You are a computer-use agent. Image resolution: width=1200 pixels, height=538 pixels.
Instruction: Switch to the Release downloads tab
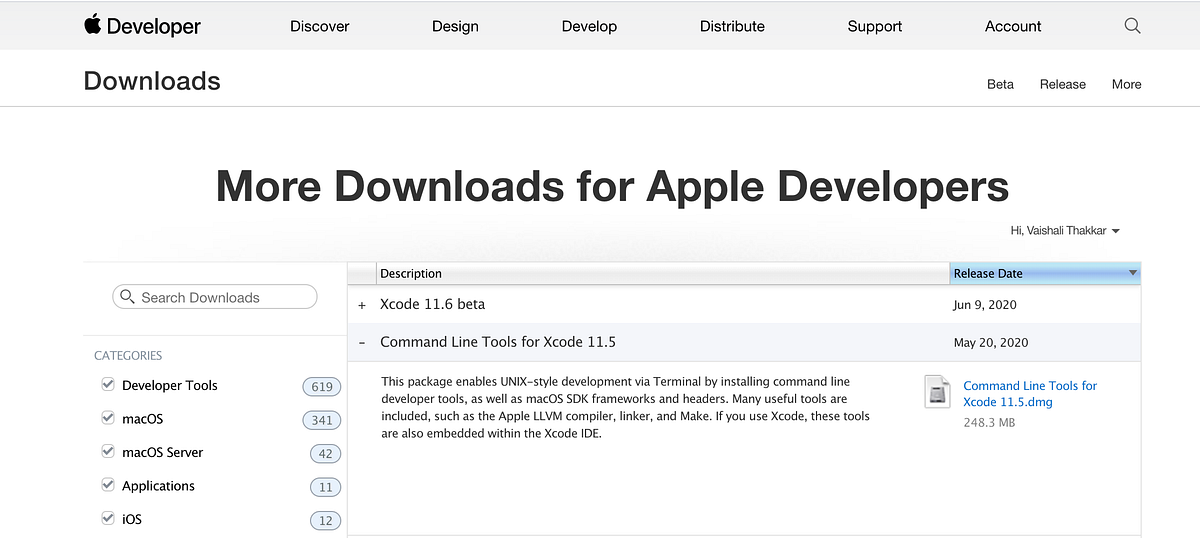pyautogui.click(x=1063, y=84)
